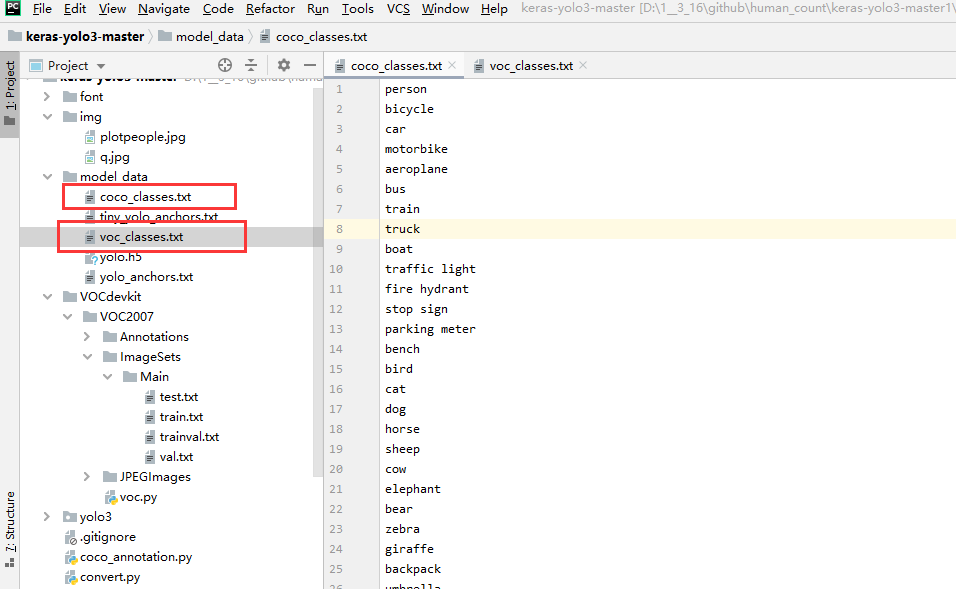Place cursor on the 'giraffe' line

pyautogui.click(x=409, y=549)
